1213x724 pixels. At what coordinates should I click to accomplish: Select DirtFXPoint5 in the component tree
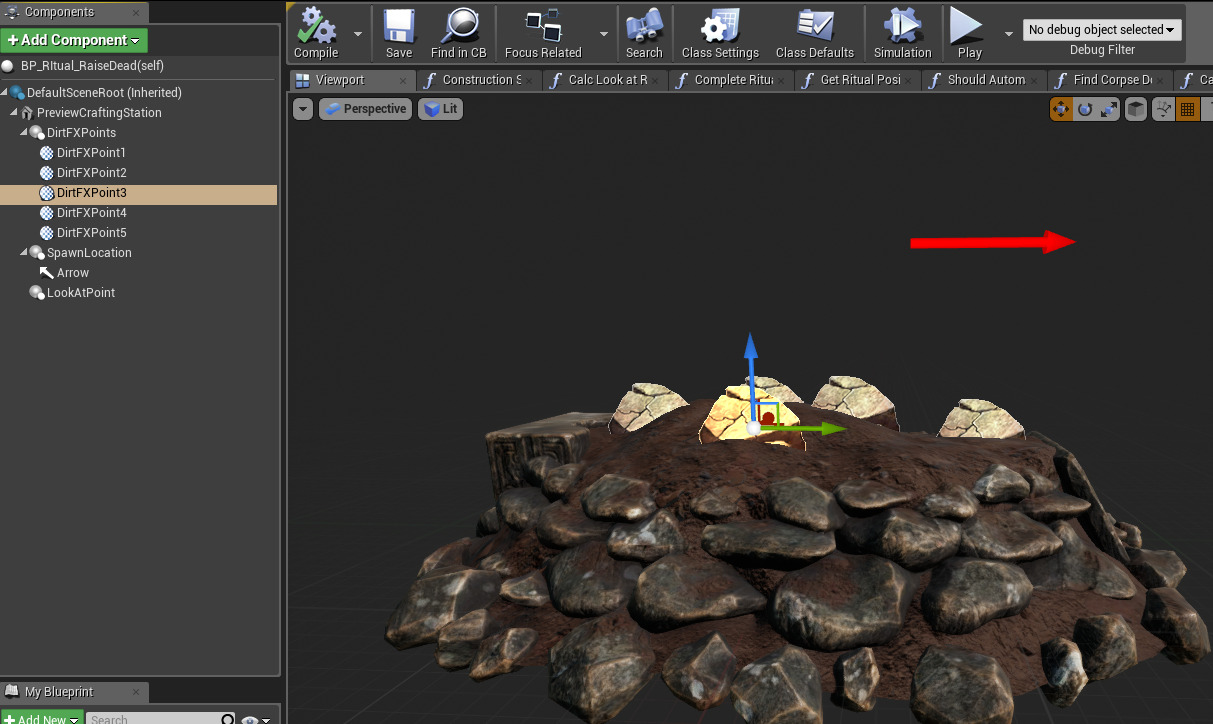point(91,233)
